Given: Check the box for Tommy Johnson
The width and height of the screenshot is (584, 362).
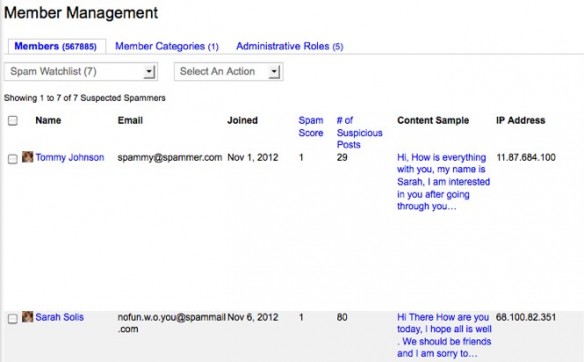Looking at the screenshot, I should tap(13, 159).
